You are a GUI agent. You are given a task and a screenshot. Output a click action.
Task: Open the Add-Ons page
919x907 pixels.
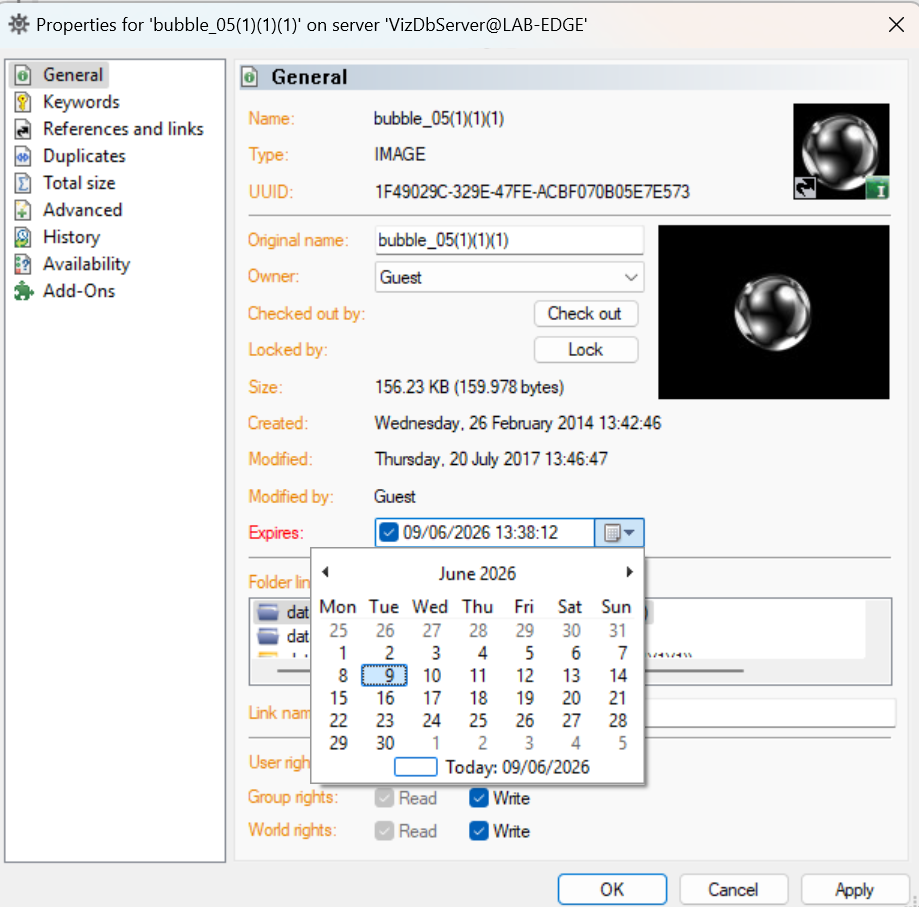coord(79,291)
